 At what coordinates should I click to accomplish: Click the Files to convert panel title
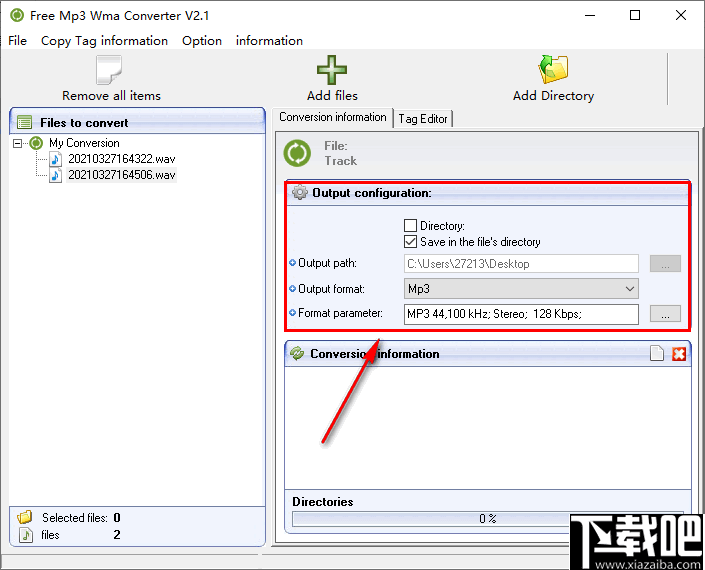(x=84, y=123)
